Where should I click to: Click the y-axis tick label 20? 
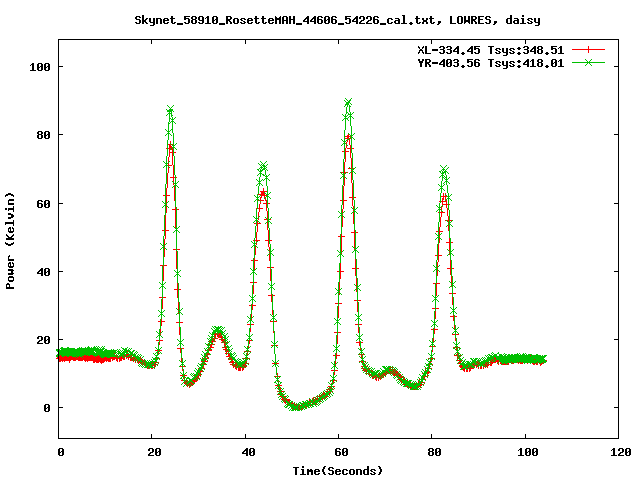[x=44, y=340]
